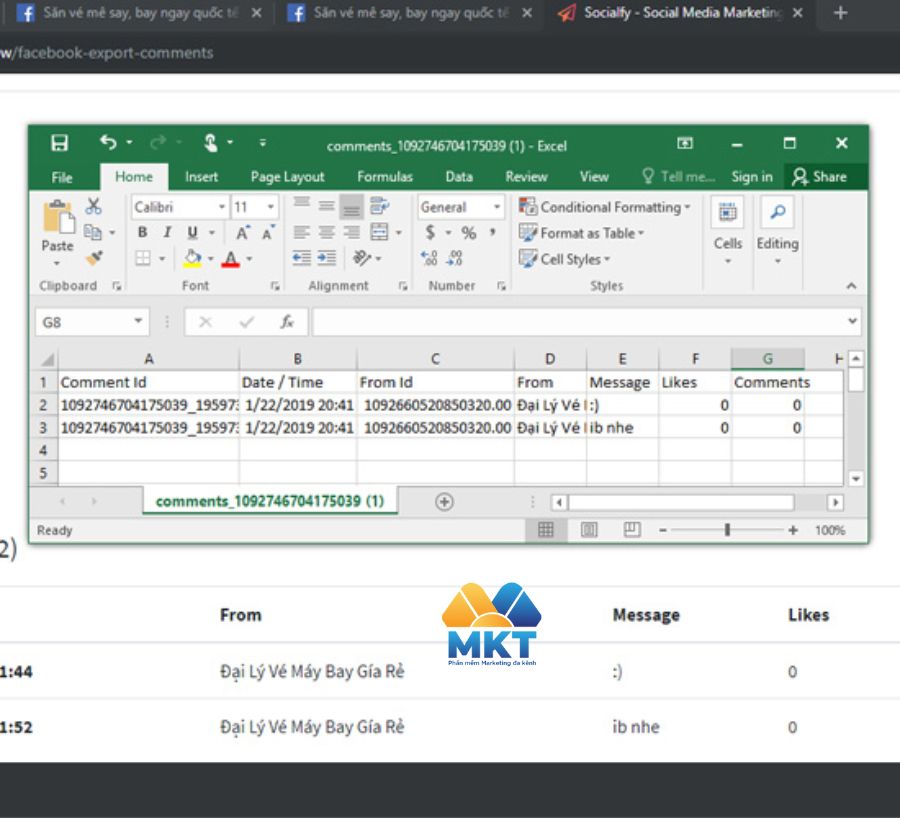Toggle bold formatting on selected cell

[142, 231]
